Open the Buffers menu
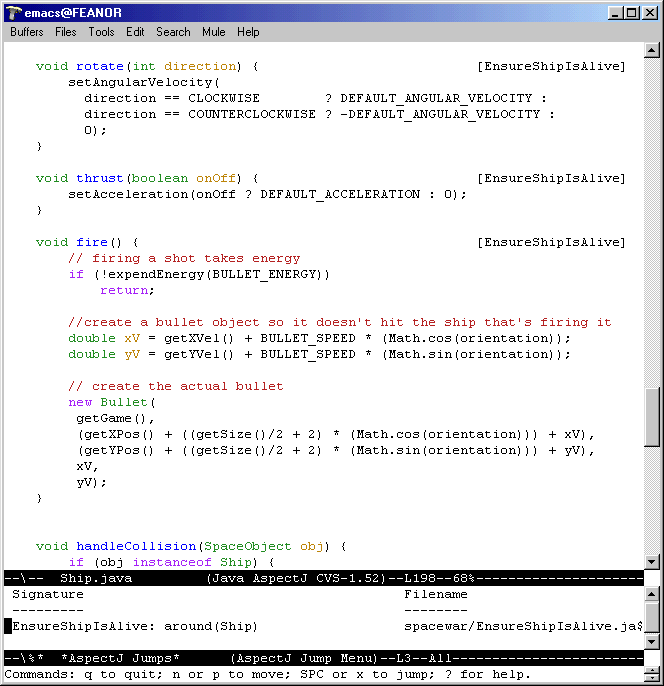 click(x=27, y=32)
